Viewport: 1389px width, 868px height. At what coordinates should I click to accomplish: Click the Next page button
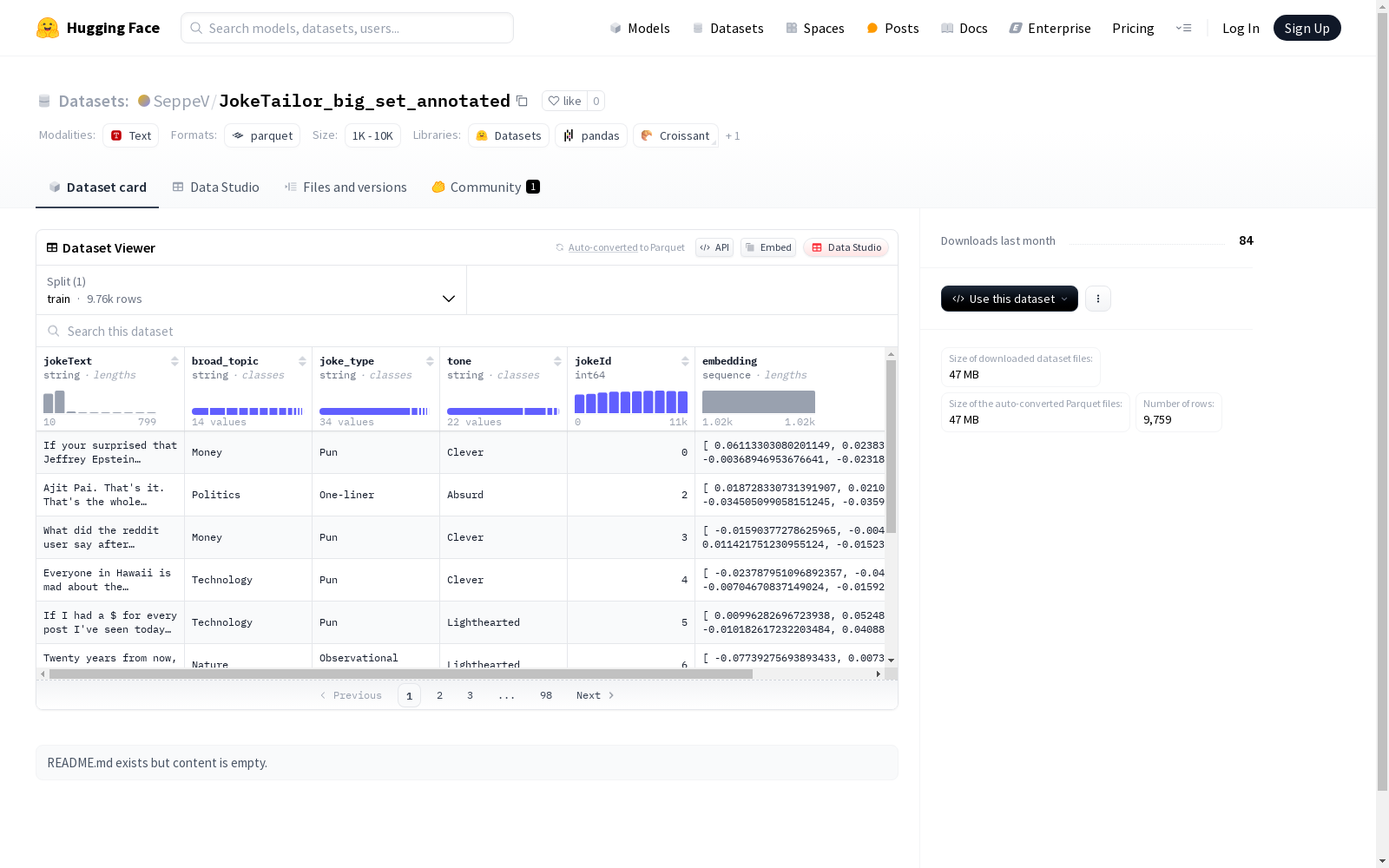(596, 695)
